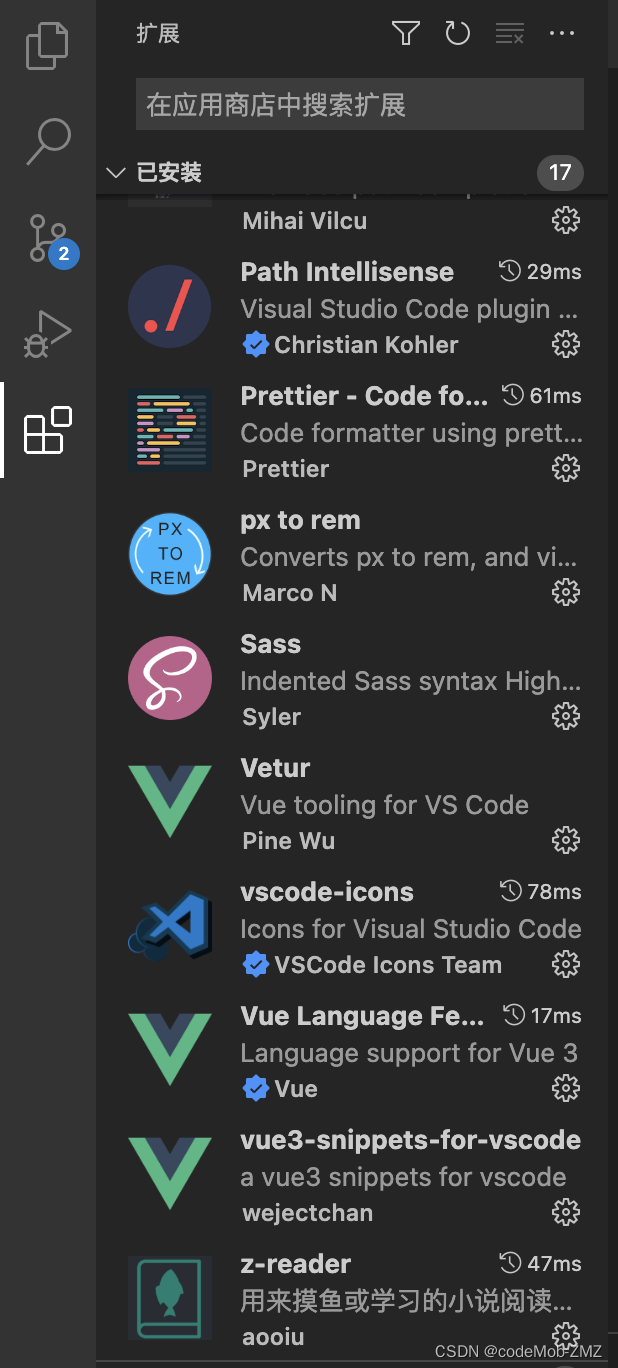Open gear settings for Vetur extension
The width and height of the screenshot is (618, 1368).
(565, 840)
